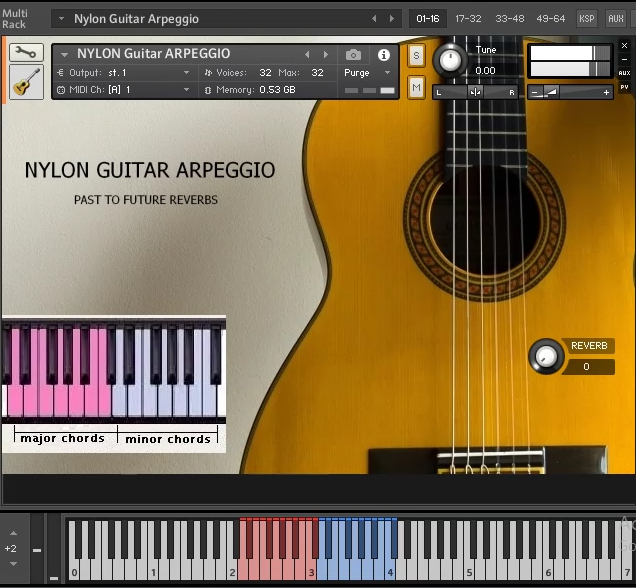Play the blue key labeled 4

pyautogui.click(x=389, y=571)
